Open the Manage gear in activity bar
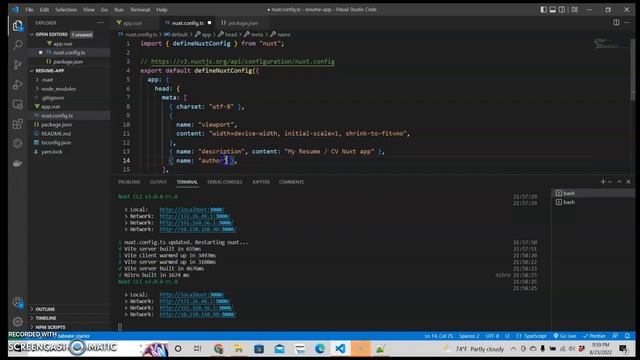Image resolution: width=640 pixels, height=360 pixels. click(18, 322)
